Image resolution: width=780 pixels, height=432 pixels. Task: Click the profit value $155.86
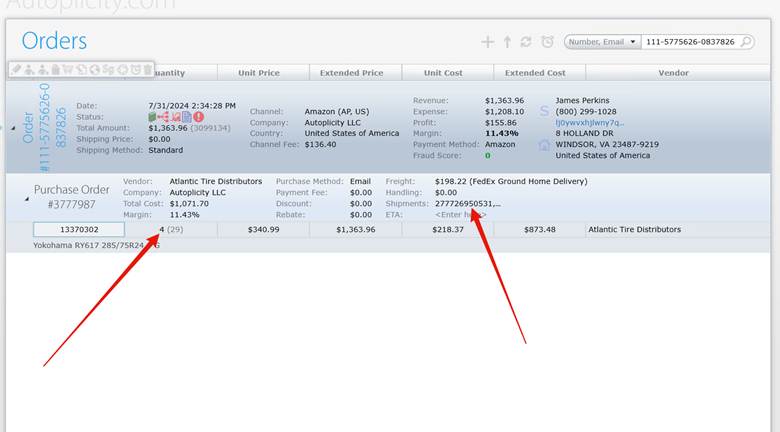click(x=500, y=122)
